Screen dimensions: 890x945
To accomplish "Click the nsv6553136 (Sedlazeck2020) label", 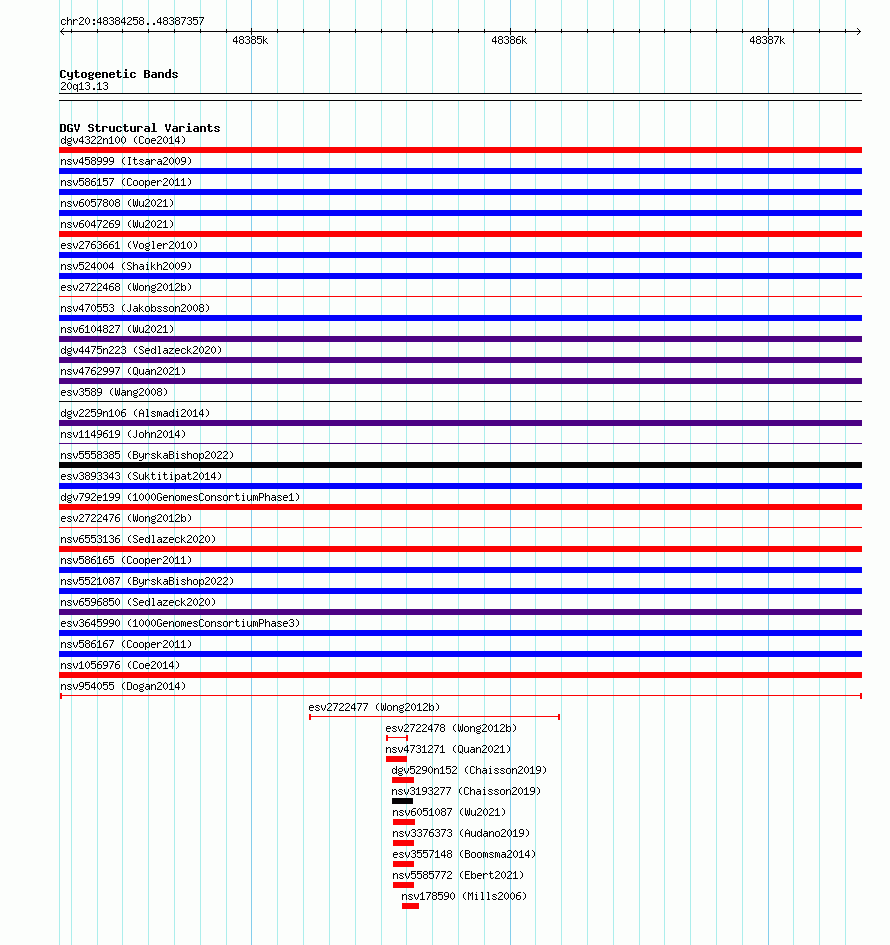I will 138,539.
